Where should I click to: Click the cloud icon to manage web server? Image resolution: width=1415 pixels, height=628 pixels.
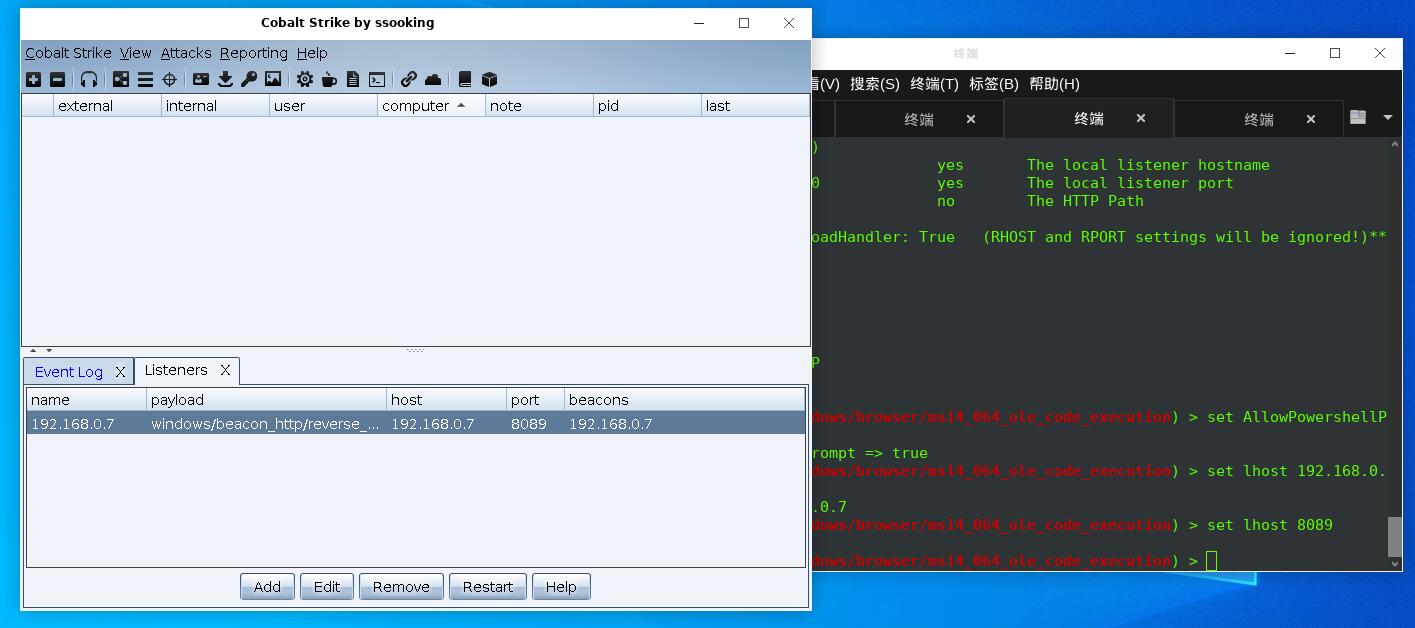pos(433,79)
